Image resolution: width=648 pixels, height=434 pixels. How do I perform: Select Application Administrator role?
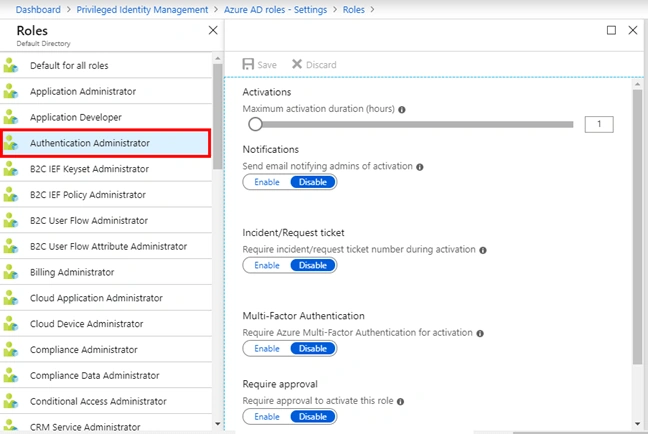(x=106, y=91)
